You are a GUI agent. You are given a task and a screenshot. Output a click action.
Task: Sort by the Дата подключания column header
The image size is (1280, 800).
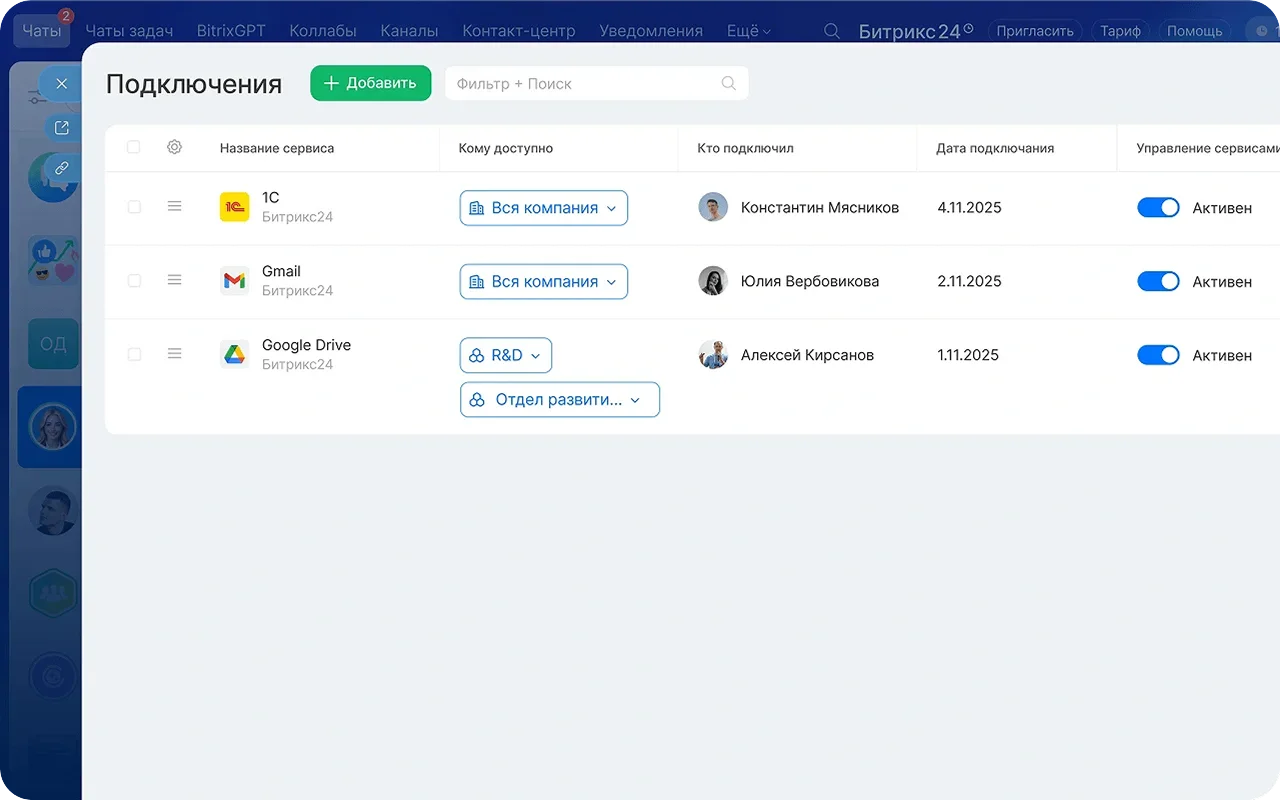pyautogui.click(x=995, y=148)
